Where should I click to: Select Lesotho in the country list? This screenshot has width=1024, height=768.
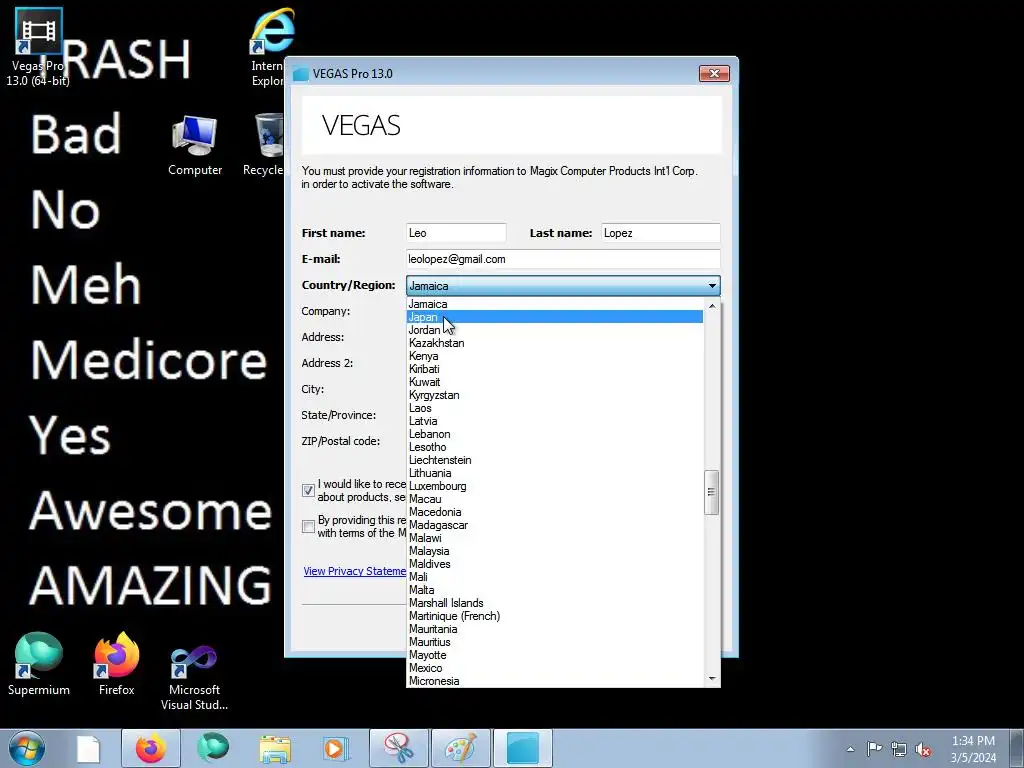[x=554, y=447]
